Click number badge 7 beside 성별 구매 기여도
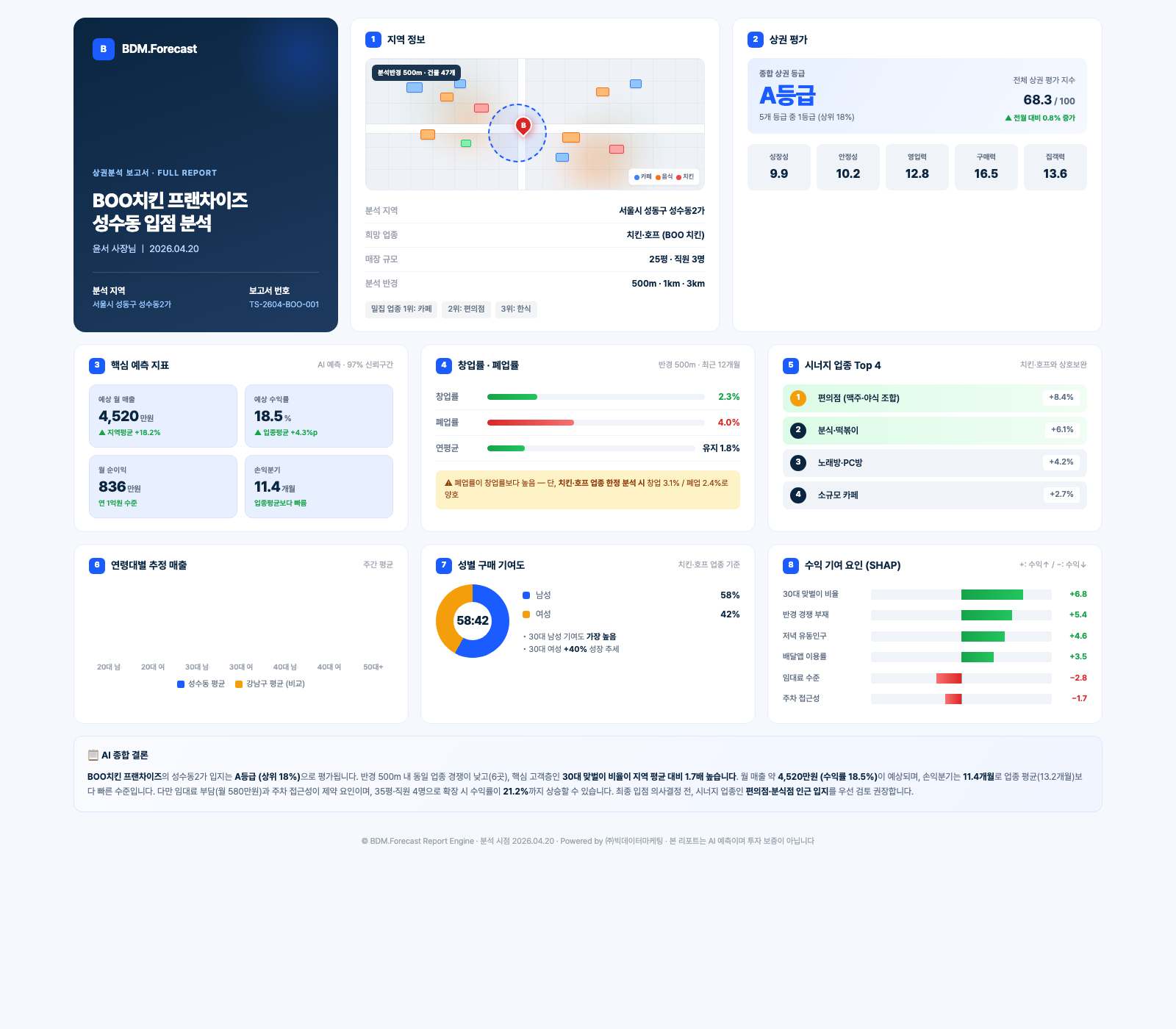Screen dimensions: 1176x1029 point(444,565)
